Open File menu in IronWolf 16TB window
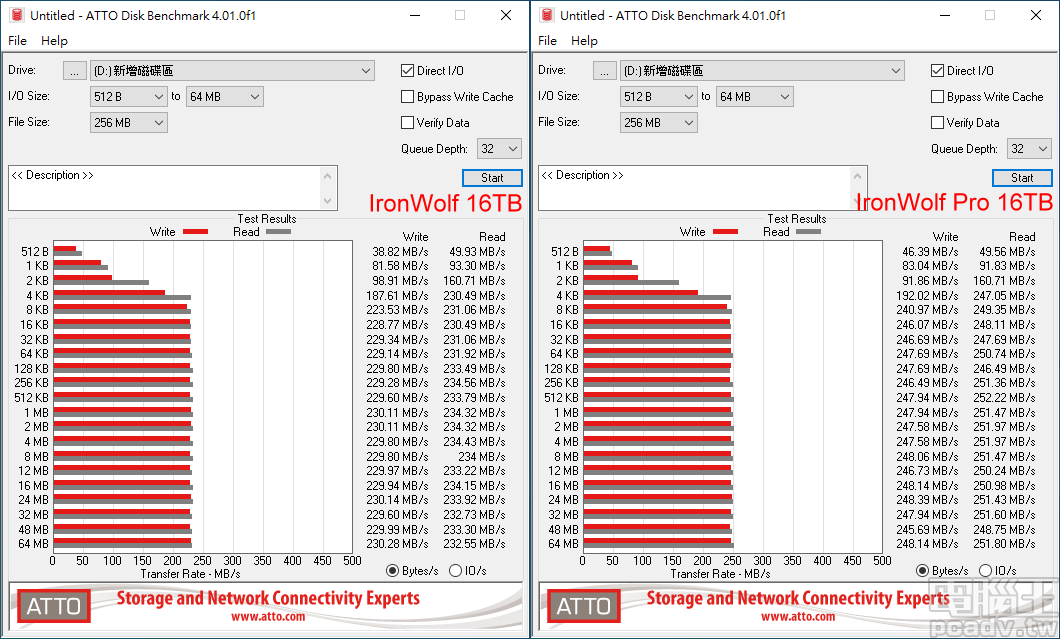1060x639 pixels. tap(18, 41)
